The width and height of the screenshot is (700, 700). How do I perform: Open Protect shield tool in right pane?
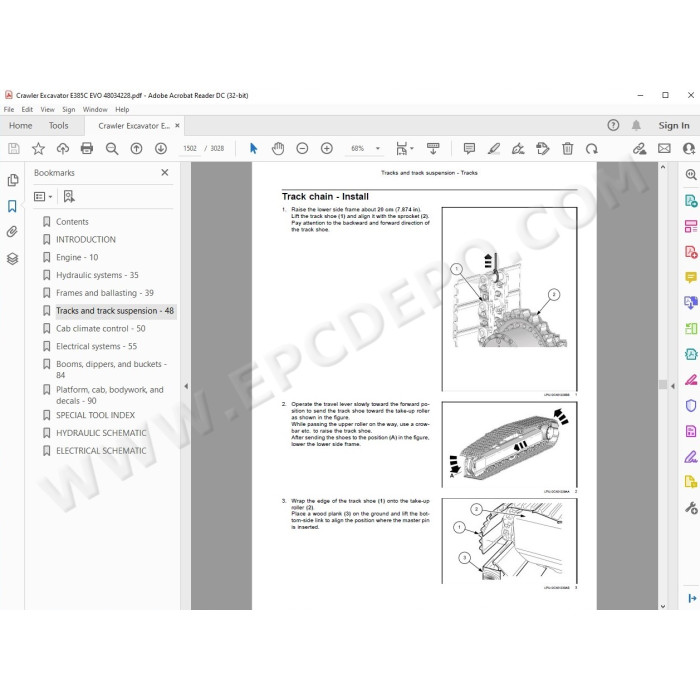click(691, 405)
